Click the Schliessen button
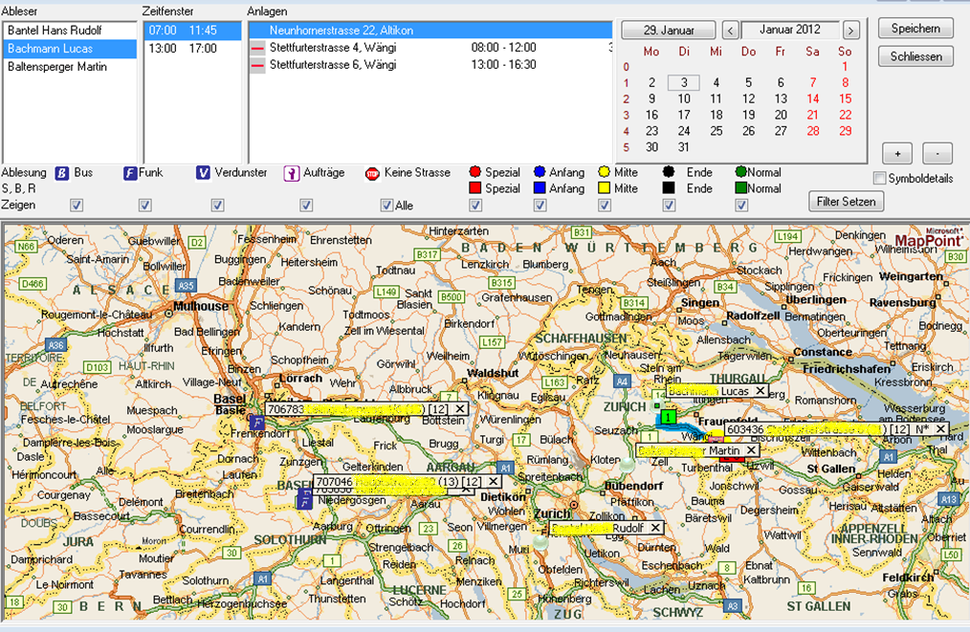Image resolution: width=970 pixels, height=632 pixels. [x=916, y=56]
